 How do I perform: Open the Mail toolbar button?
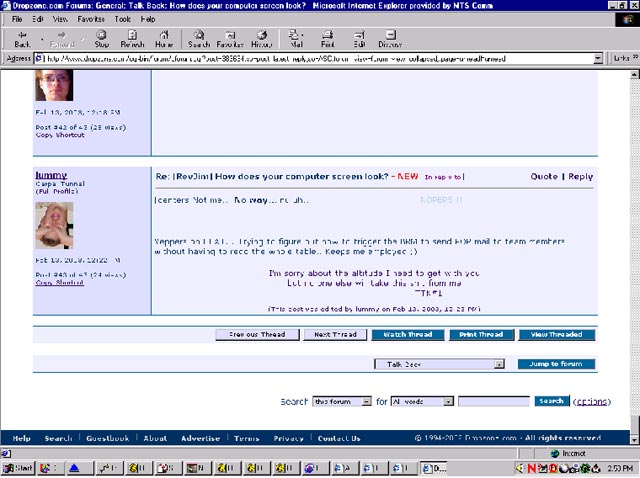click(x=296, y=38)
